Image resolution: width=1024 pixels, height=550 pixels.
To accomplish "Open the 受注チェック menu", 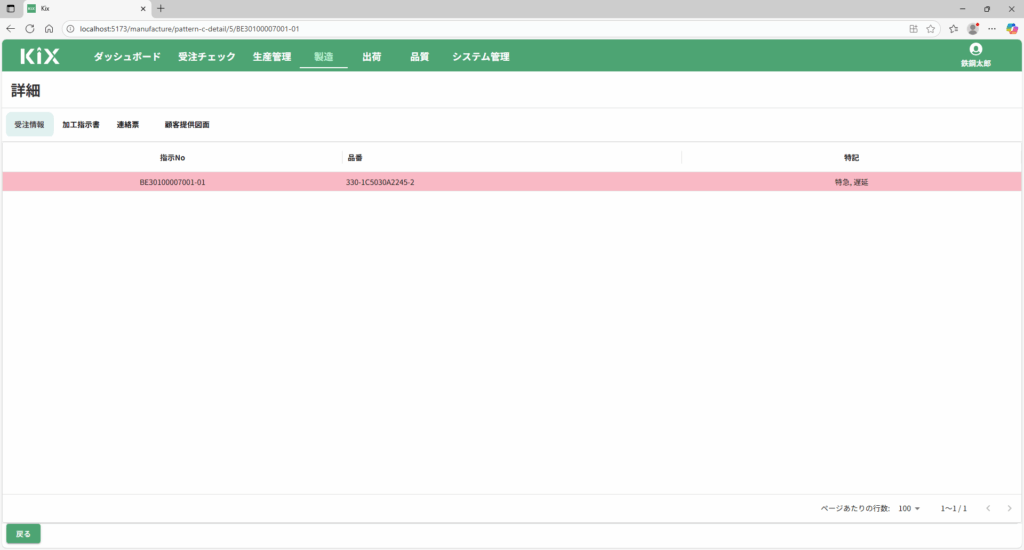I will (207, 57).
